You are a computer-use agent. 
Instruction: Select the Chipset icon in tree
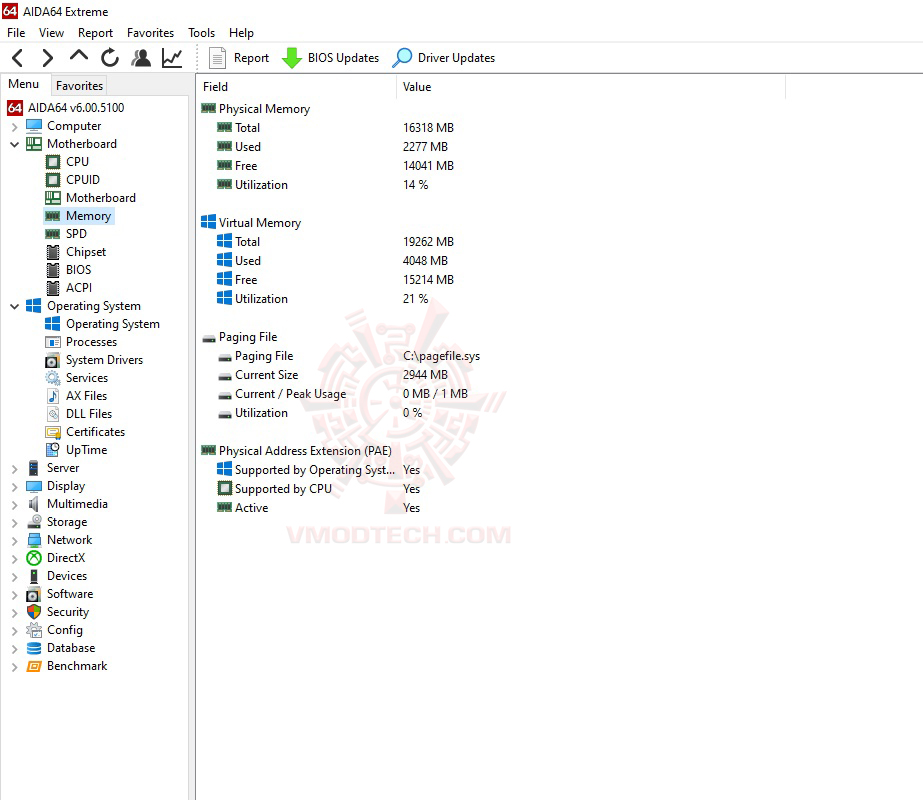[x=53, y=252]
